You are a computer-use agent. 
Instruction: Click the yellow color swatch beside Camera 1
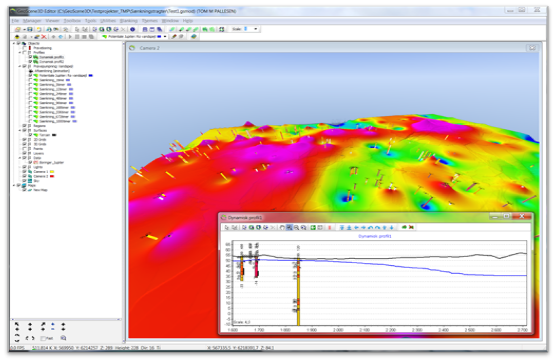(52, 172)
